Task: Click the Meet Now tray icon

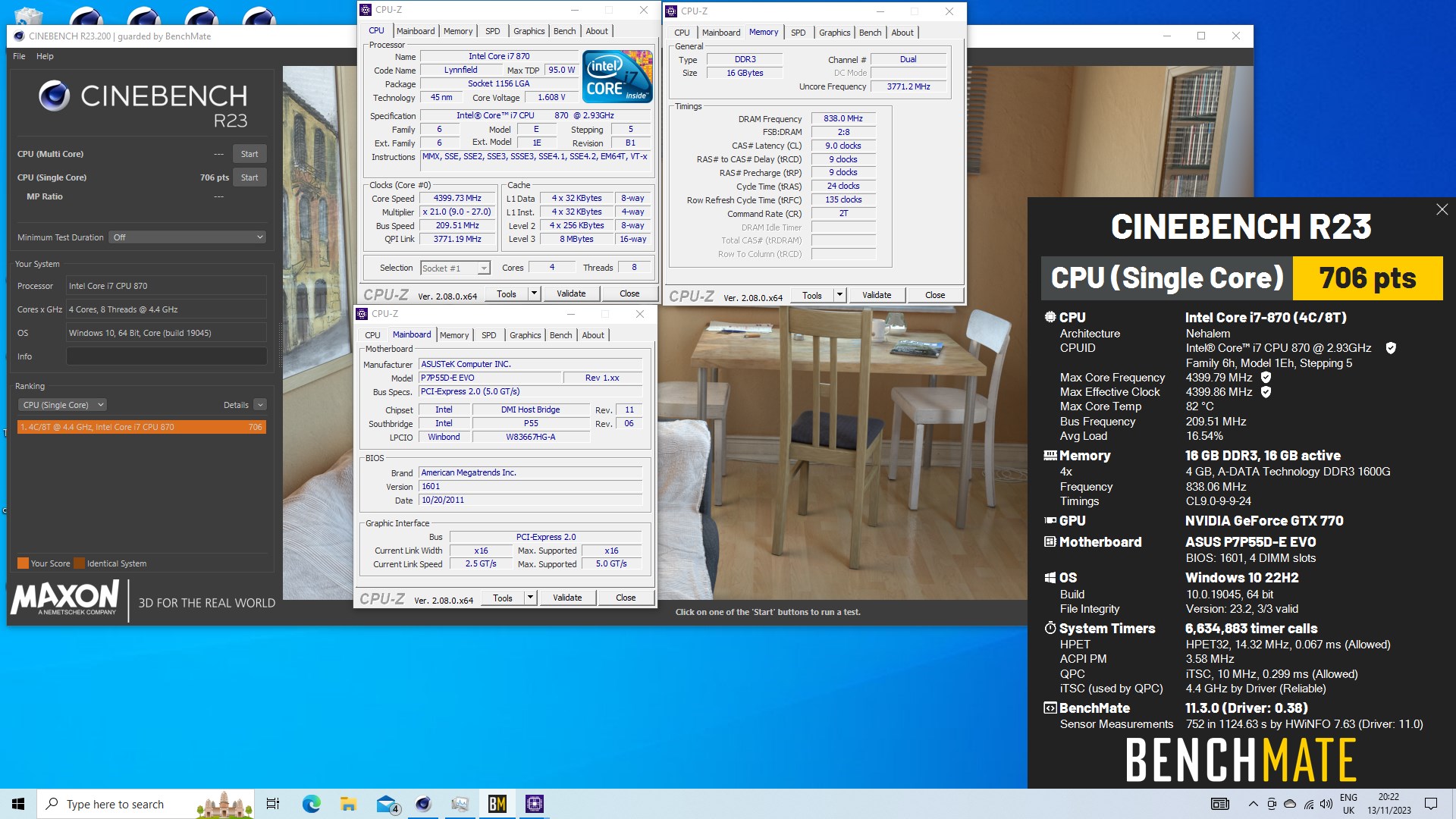Action: point(1272,804)
